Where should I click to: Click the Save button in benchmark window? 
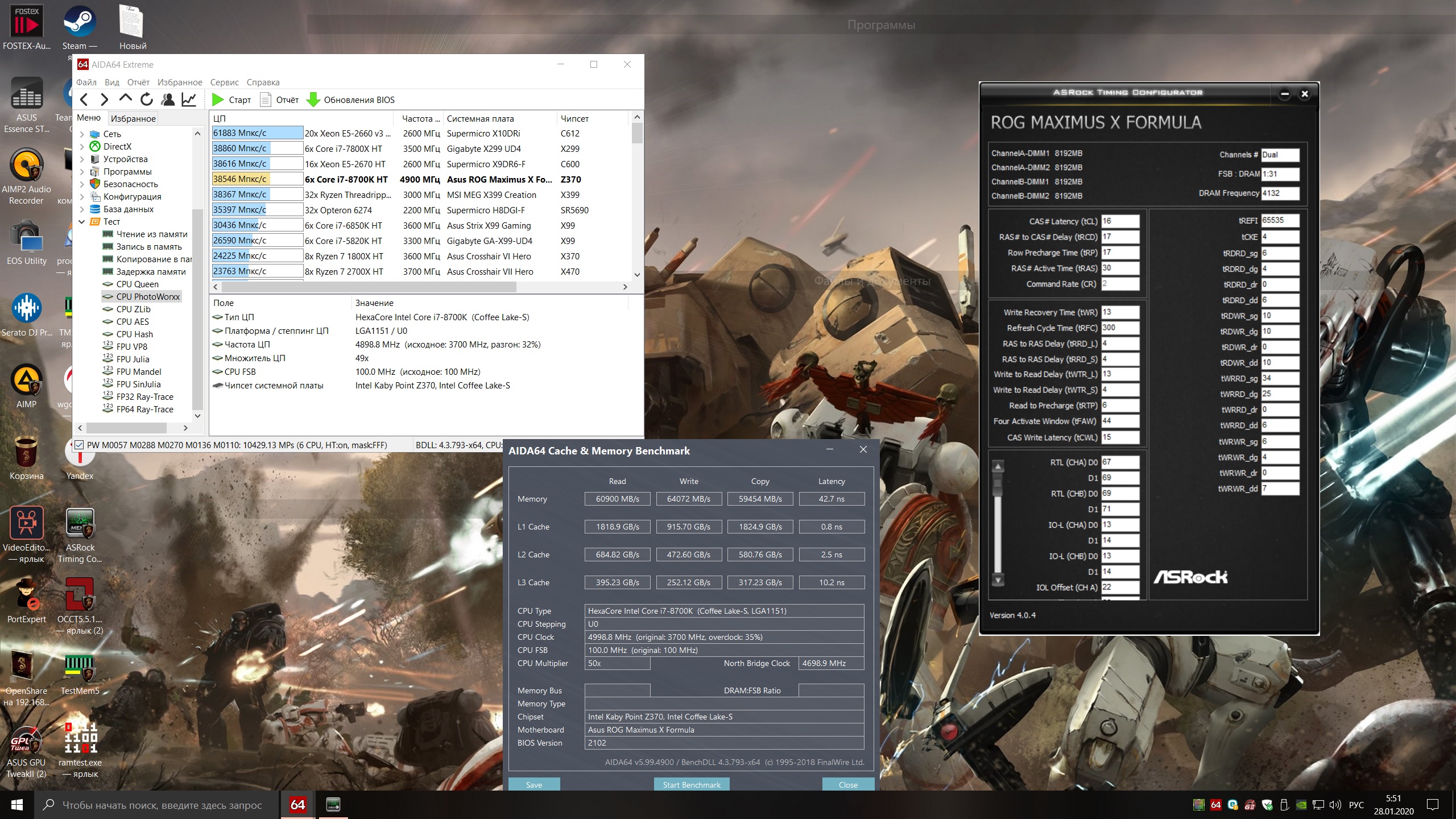tap(533, 784)
